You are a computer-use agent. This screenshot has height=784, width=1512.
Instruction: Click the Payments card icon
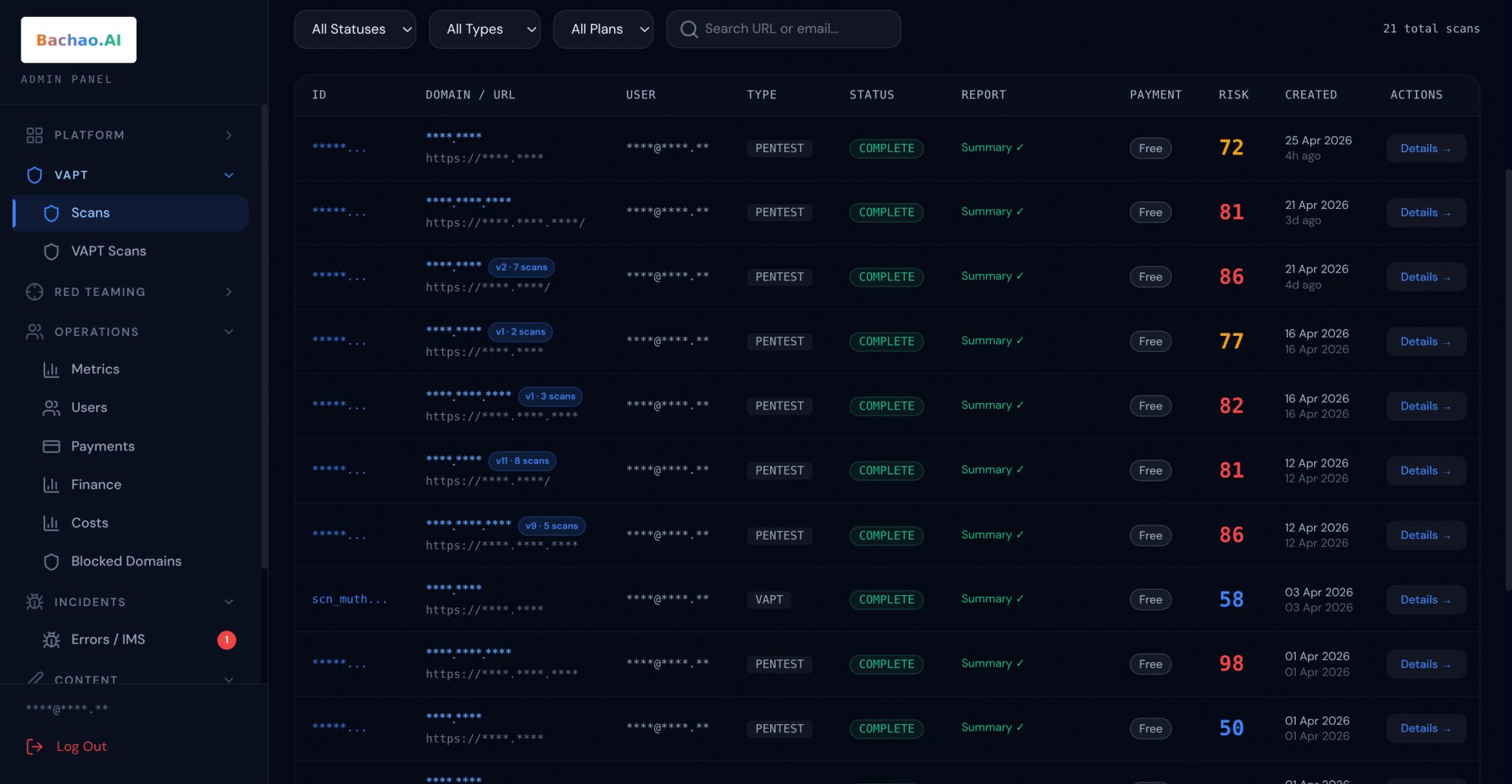coord(51,446)
